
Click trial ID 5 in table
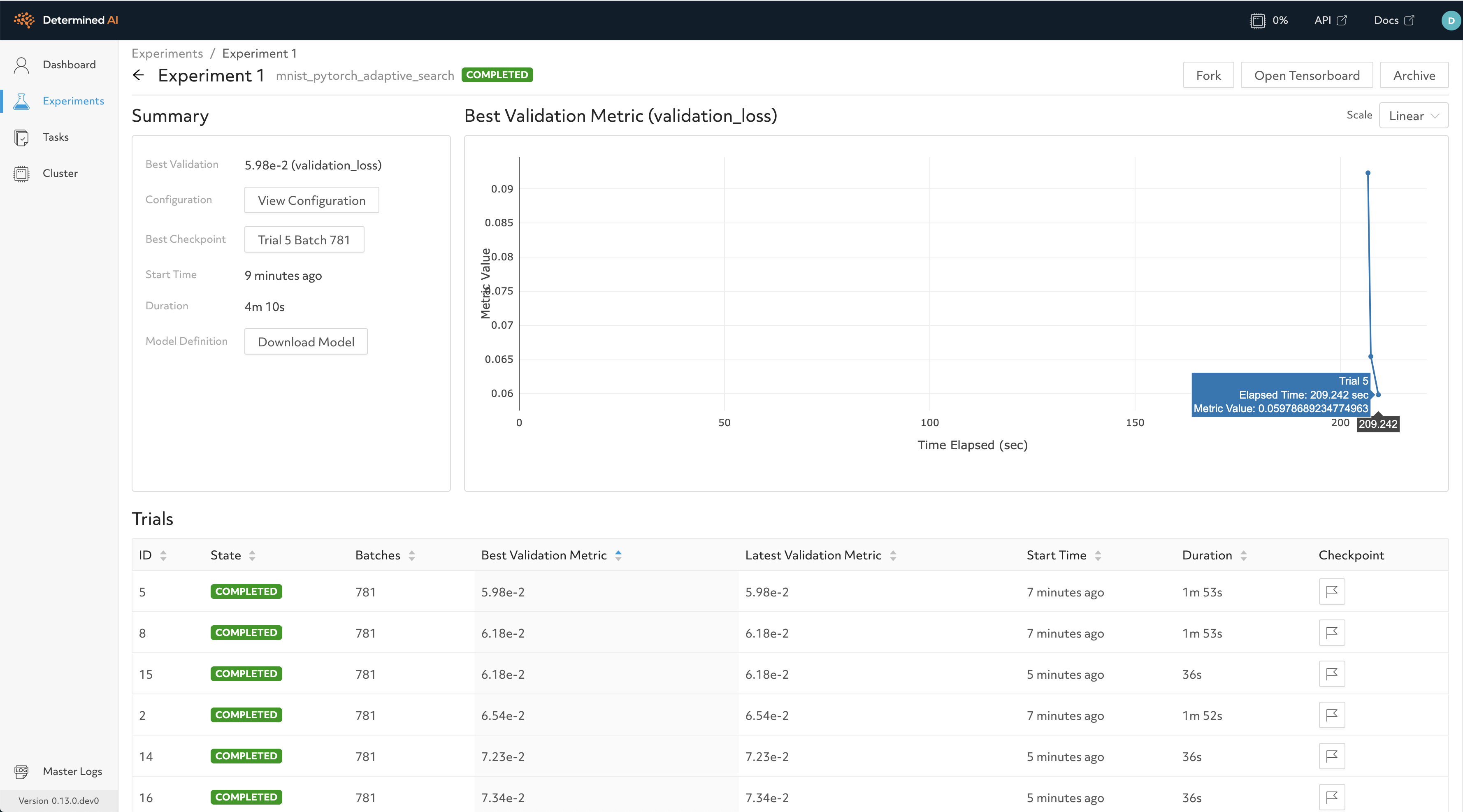[142, 592]
